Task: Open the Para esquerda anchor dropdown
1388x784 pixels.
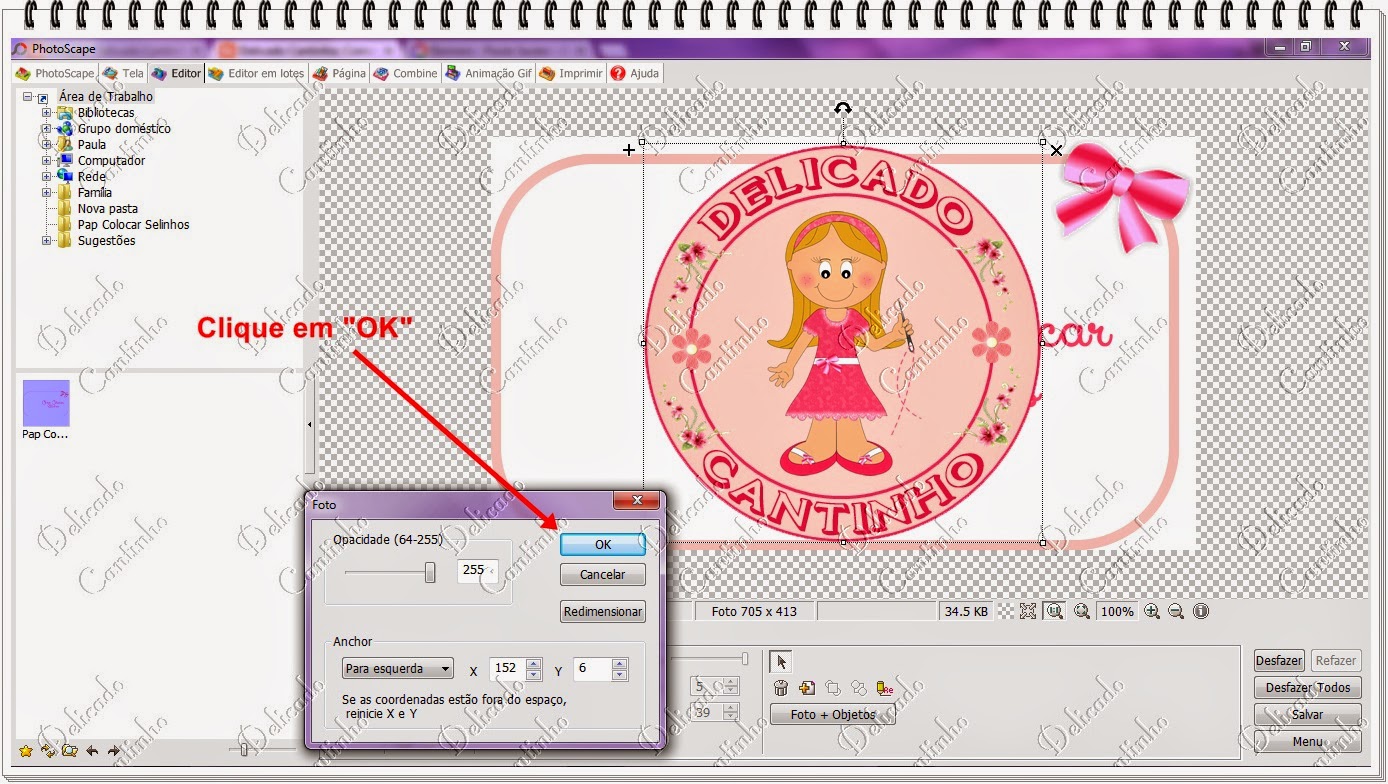Action: tap(397, 668)
